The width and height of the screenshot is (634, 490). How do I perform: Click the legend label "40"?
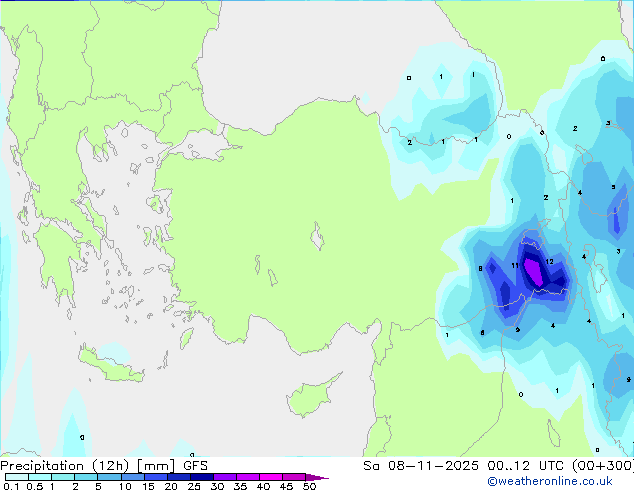click(263, 486)
